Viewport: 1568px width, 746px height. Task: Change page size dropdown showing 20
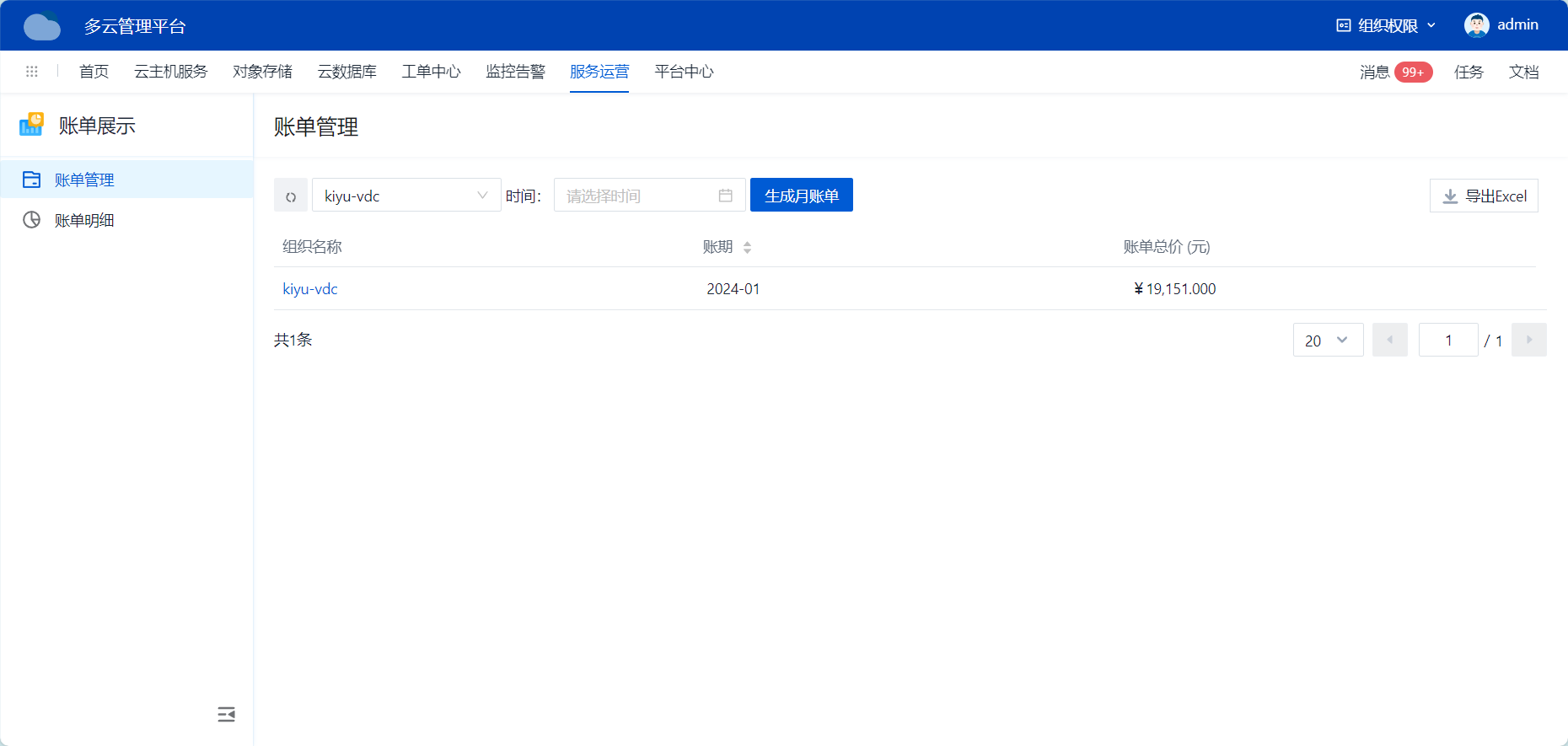pyautogui.click(x=1328, y=341)
